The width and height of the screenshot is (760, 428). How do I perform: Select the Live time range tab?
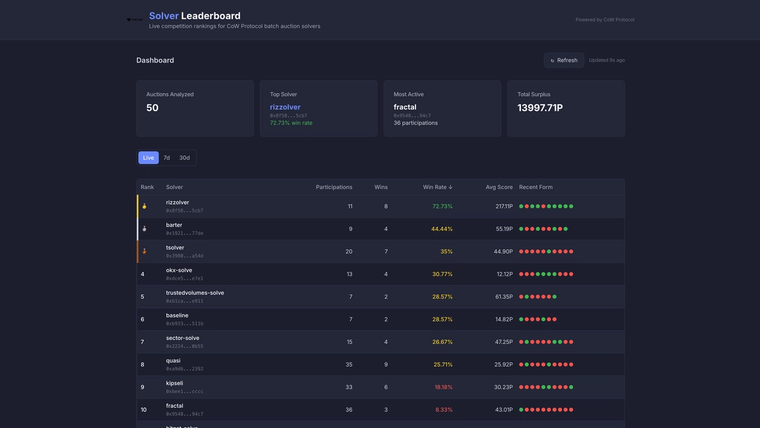coord(148,158)
